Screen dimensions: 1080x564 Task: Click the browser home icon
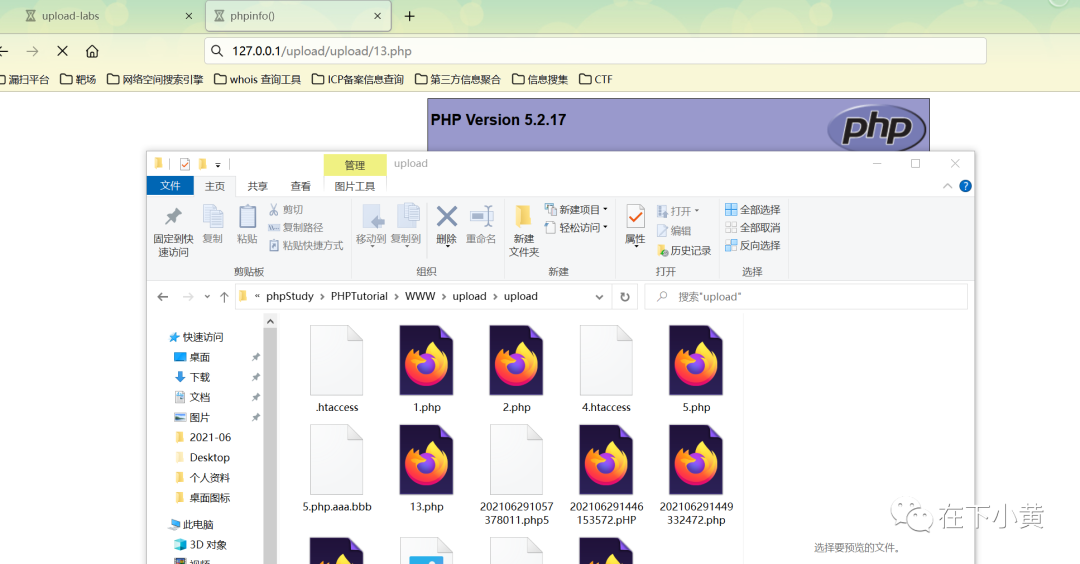[x=92, y=51]
